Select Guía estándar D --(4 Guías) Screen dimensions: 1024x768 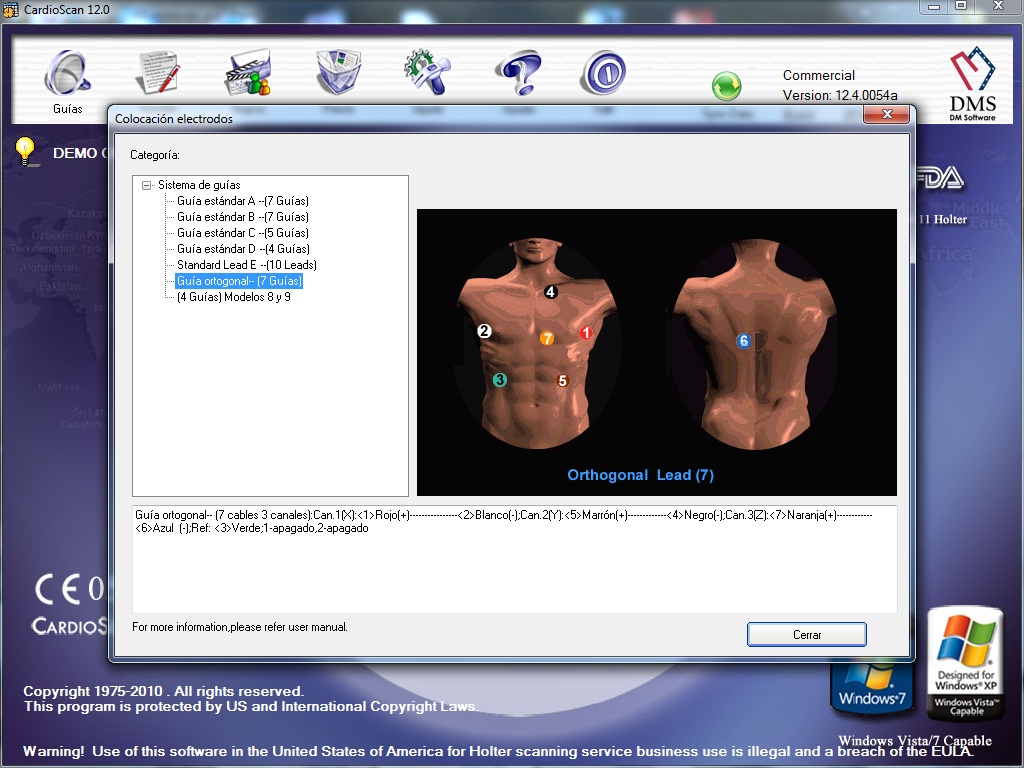244,249
